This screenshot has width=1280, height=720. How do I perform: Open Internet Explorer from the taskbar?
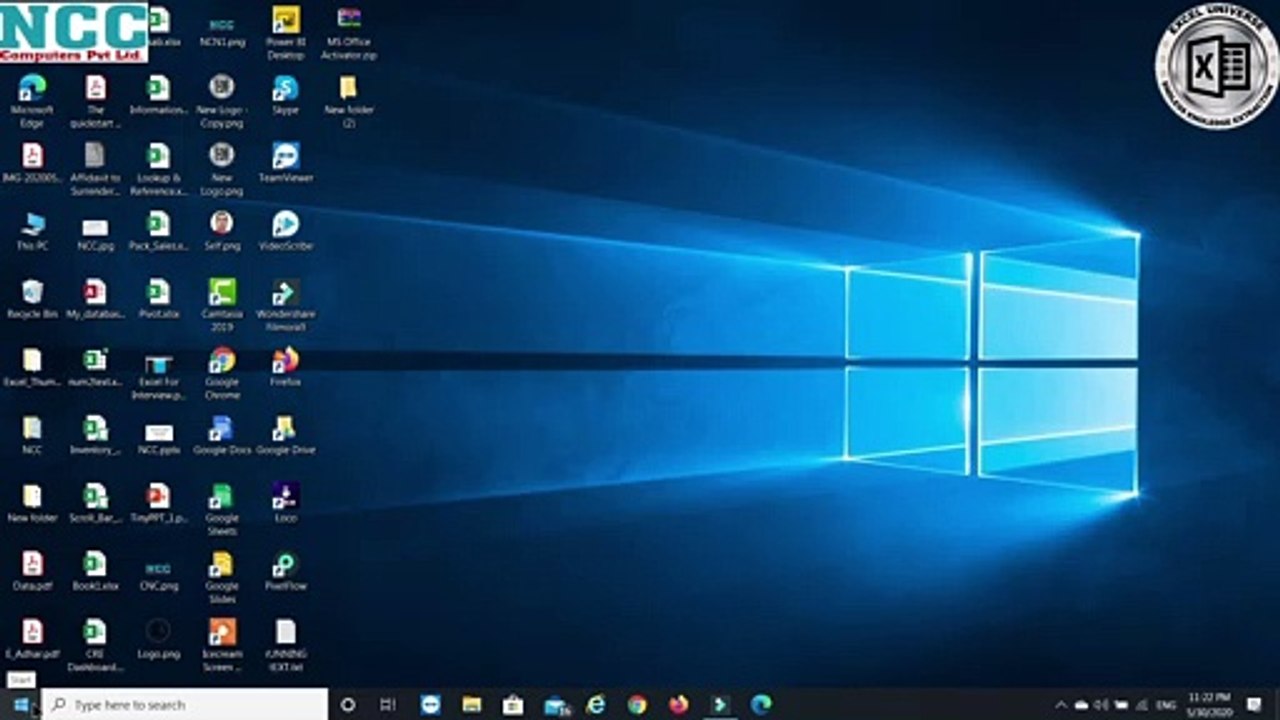pyautogui.click(x=596, y=705)
